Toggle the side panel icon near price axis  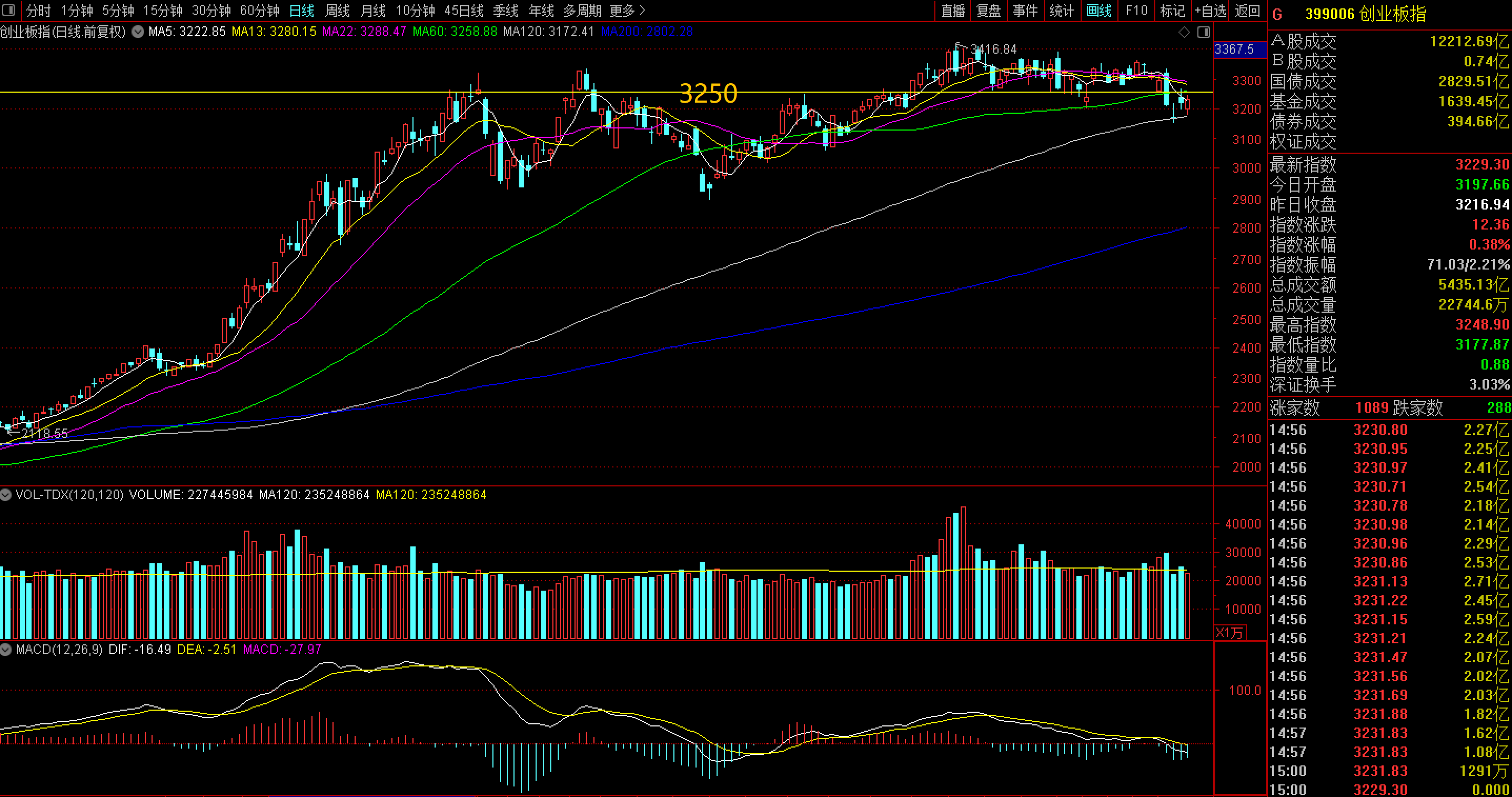click(1203, 32)
